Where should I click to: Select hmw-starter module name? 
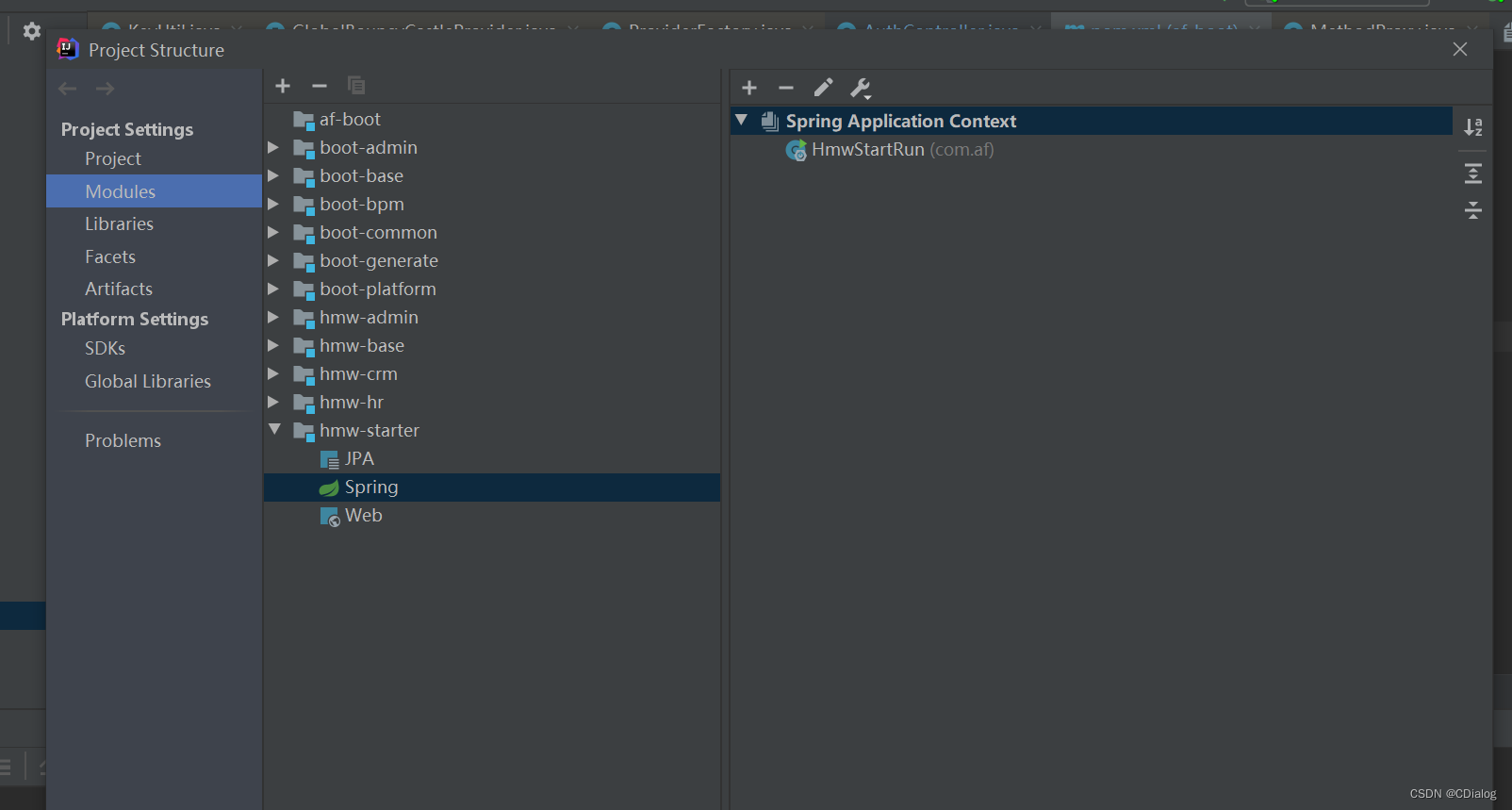(370, 430)
